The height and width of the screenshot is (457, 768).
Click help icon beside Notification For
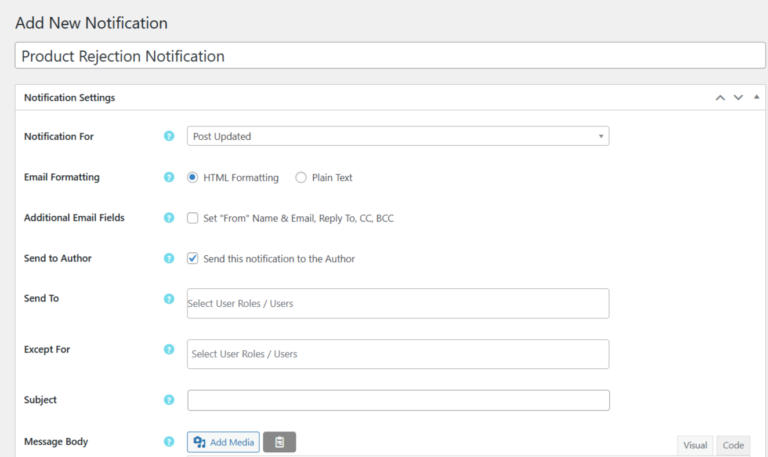pyautogui.click(x=169, y=136)
